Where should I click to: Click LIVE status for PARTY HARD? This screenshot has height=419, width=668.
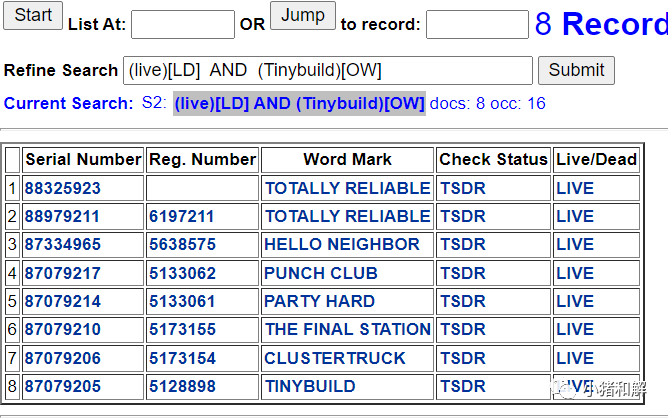tap(575, 301)
